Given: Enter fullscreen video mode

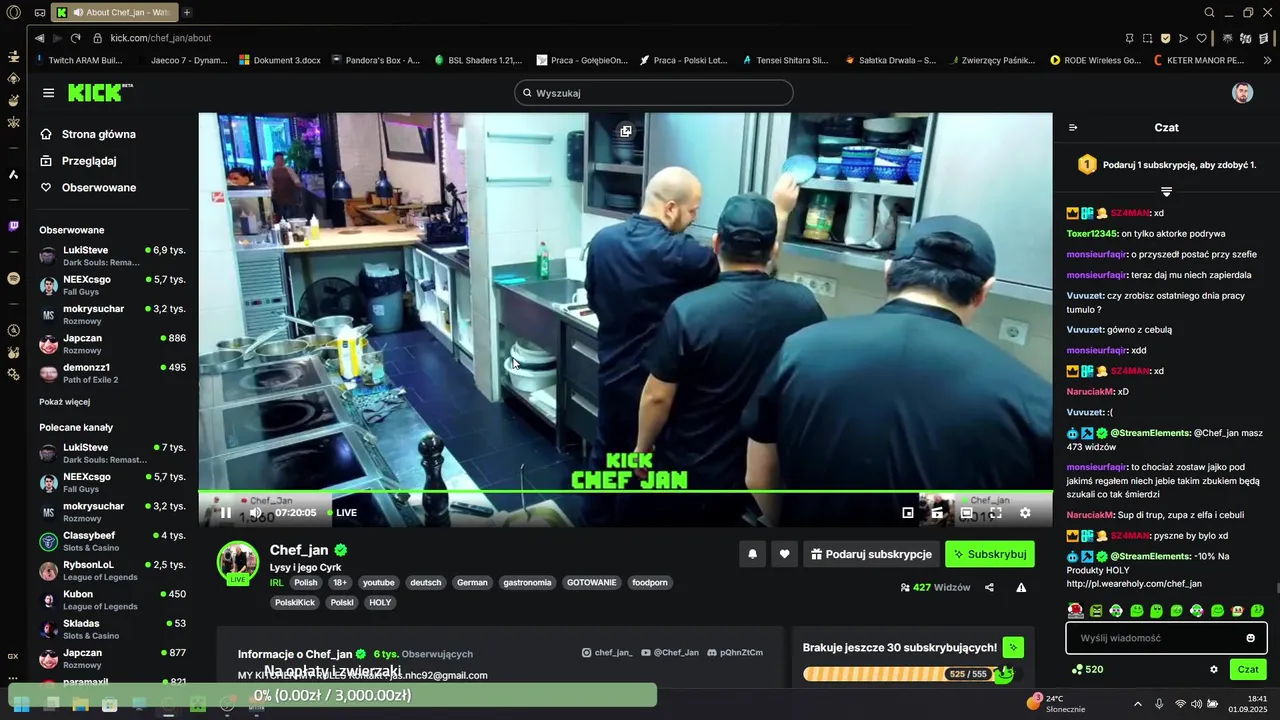Looking at the screenshot, I should click(x=996, y=513).
